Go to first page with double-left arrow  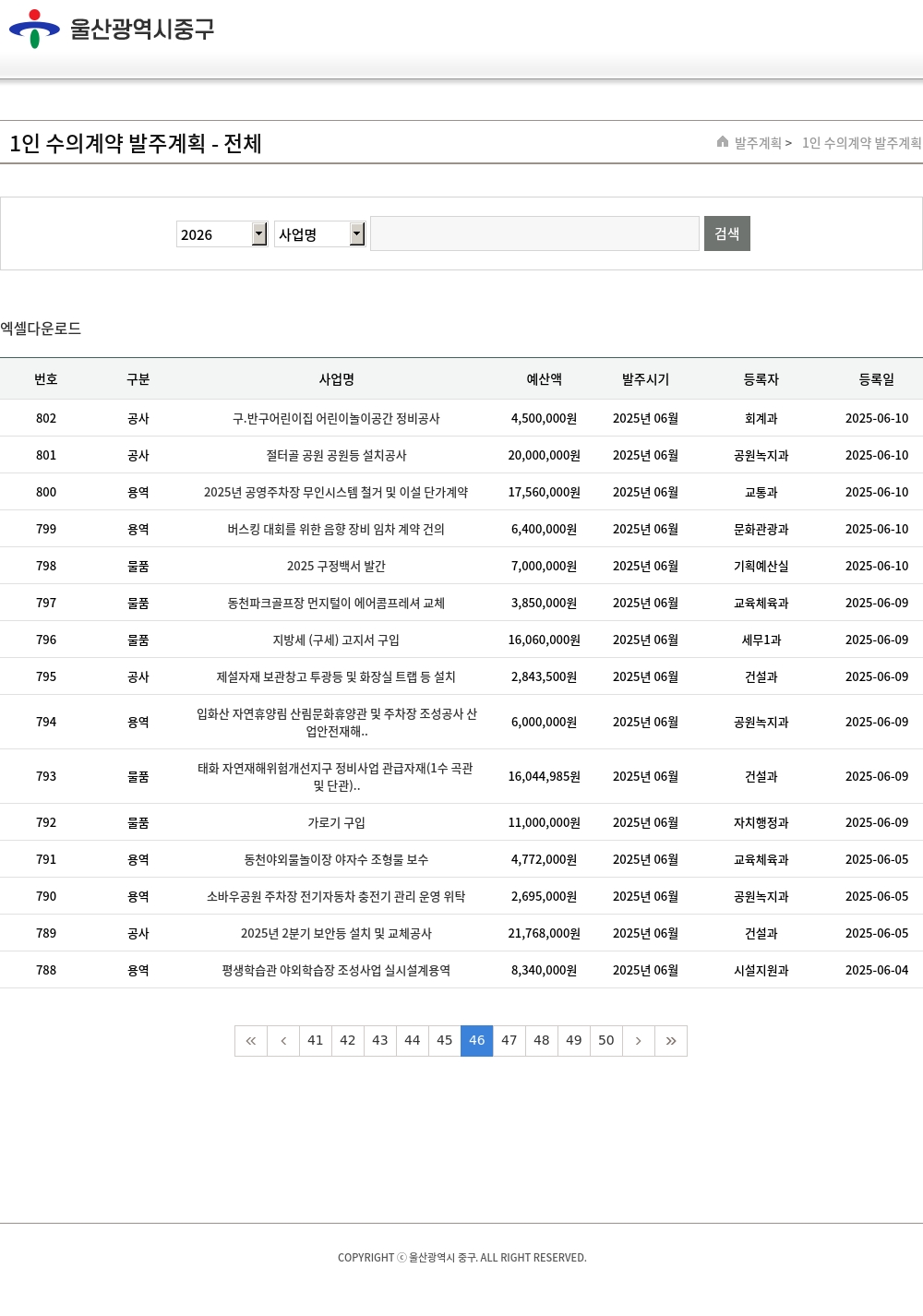click(x=251, y=1041)
